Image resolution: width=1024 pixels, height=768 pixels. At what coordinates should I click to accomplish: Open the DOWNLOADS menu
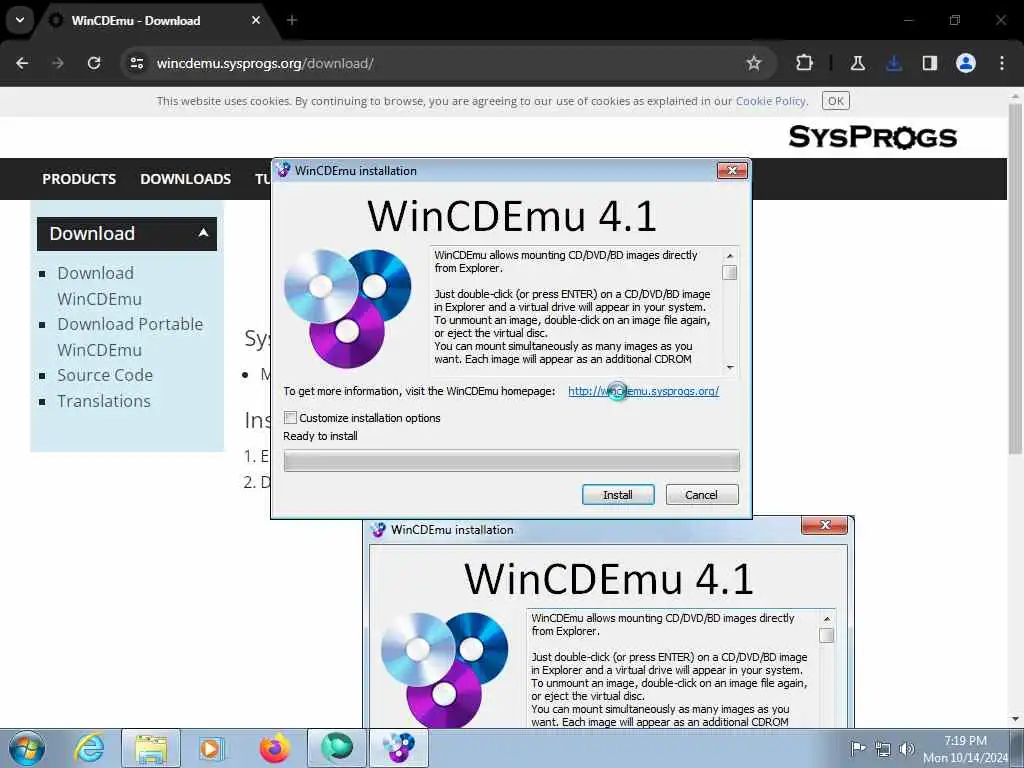(x=185, y=179)
